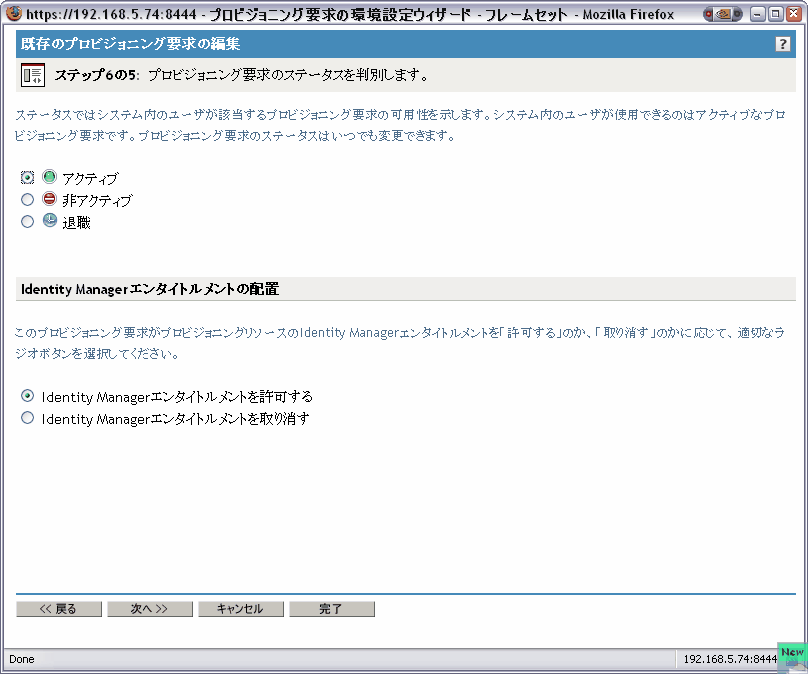Click 192.168.5.74:8444 in the status bar
808x674 pixels.
(x=730, y=659)
